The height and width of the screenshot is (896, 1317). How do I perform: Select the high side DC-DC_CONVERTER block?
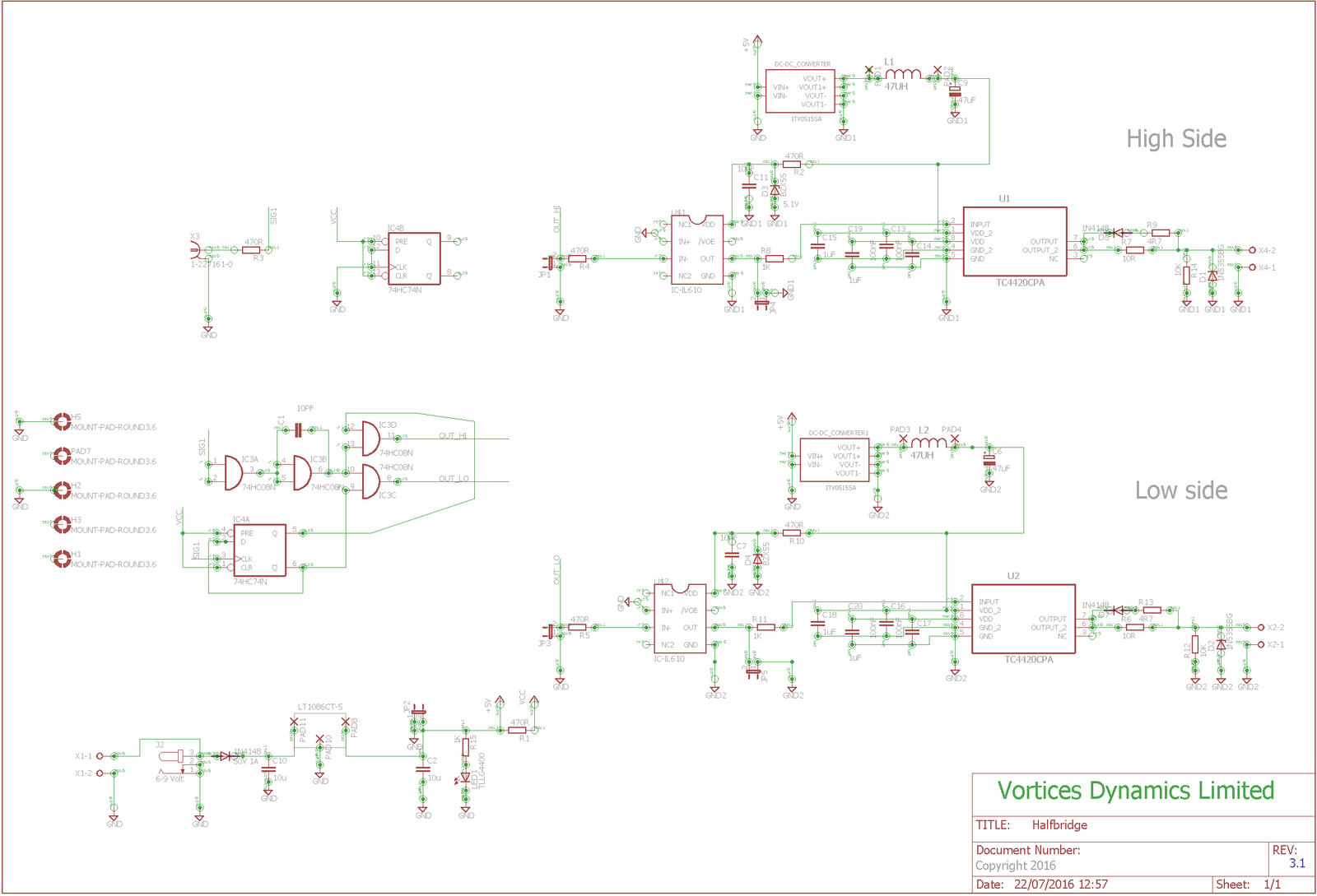coord(800,91)
